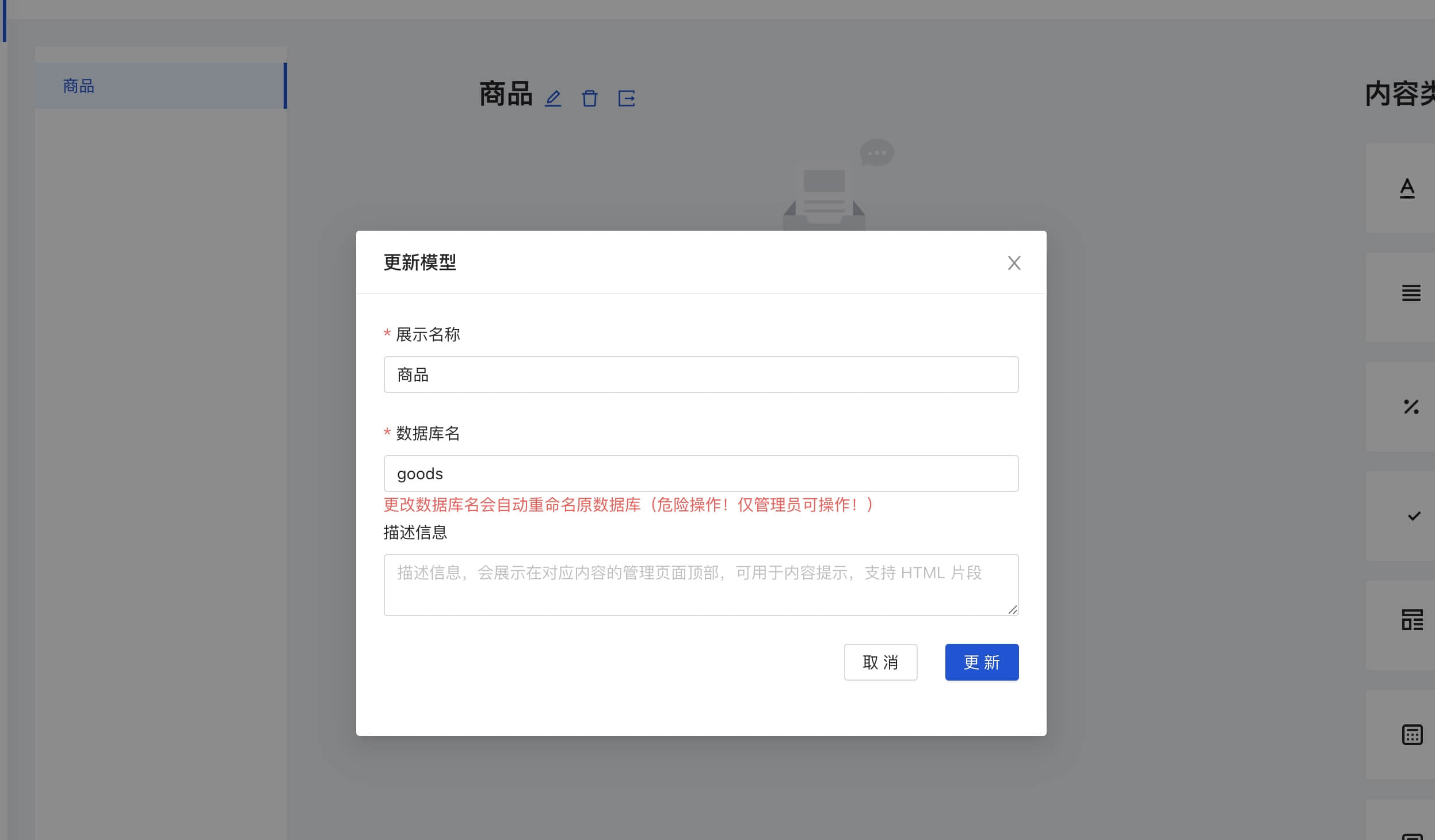The image size is (1435, 840).
Task: Select the multi-line text lines field icon
Action: [1411, 293]
